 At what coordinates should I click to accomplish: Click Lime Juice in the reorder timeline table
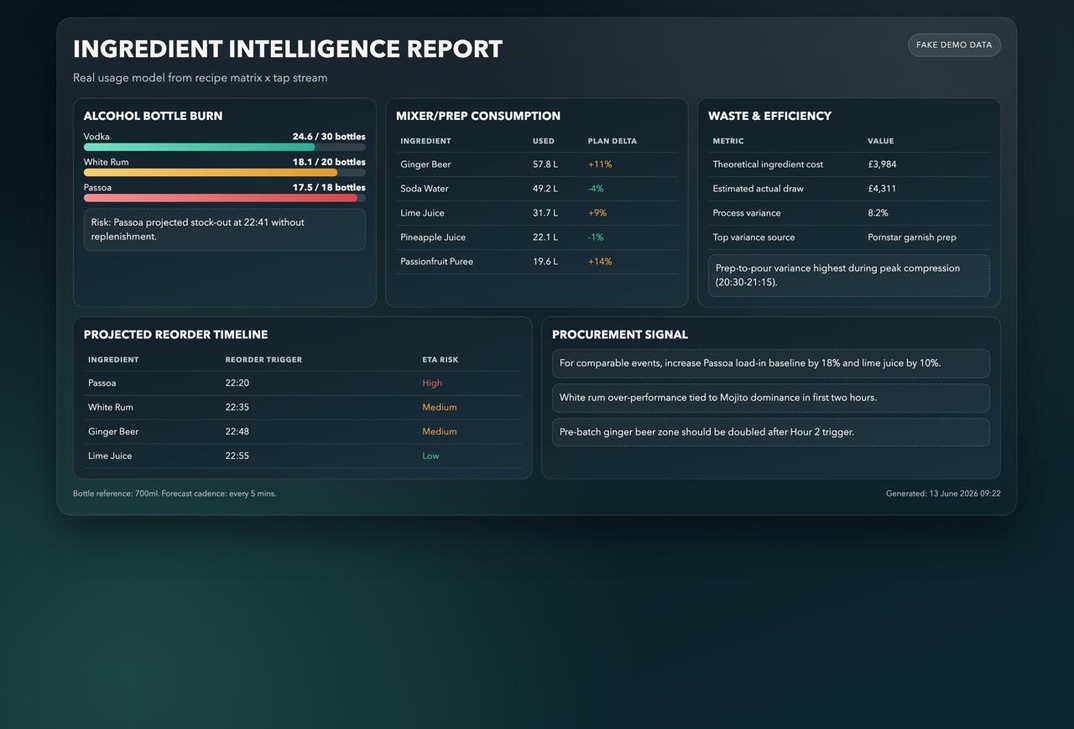click(110, 456)
